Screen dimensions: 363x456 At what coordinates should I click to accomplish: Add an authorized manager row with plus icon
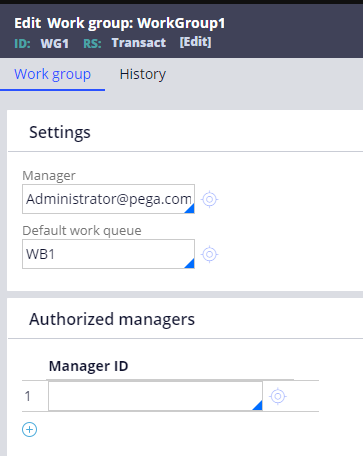pyautogui.click(x=29, y=429)
